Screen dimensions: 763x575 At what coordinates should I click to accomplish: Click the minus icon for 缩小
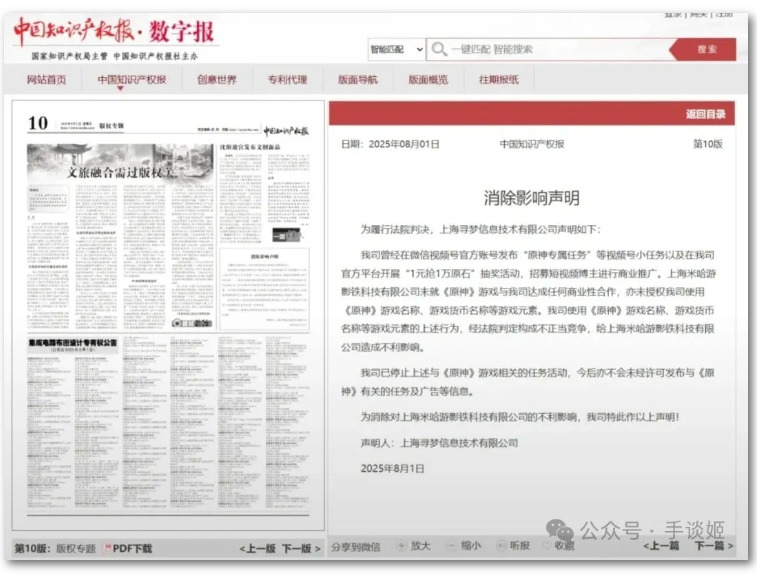451,546
